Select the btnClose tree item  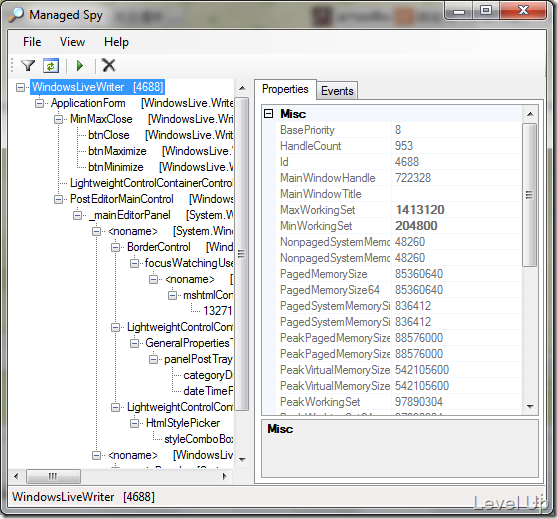[x=109, y=135]
